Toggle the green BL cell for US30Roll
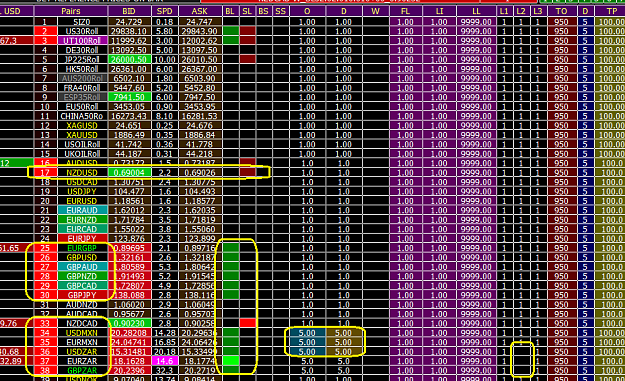 coord(231,31)
